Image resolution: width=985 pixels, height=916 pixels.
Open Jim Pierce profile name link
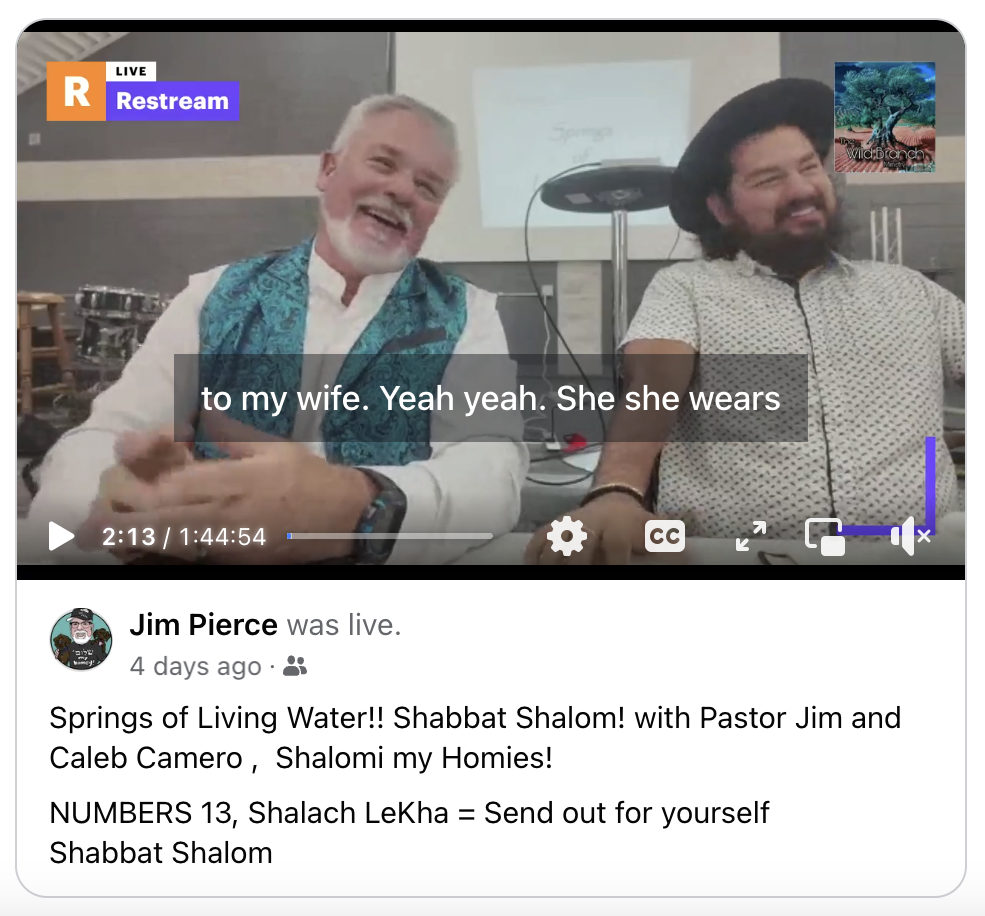204,624
